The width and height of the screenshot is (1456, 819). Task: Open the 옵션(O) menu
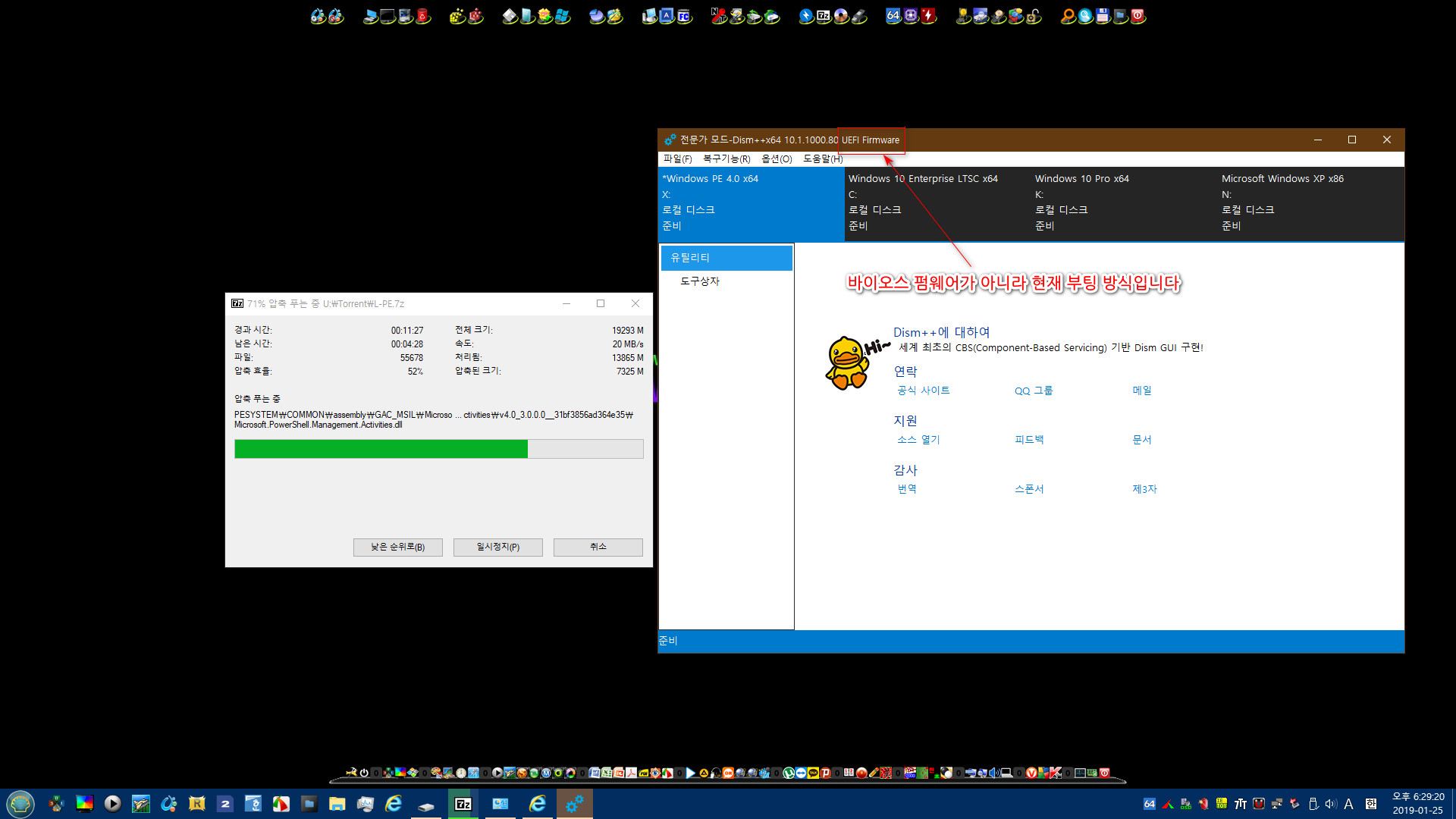click(777, 159)
